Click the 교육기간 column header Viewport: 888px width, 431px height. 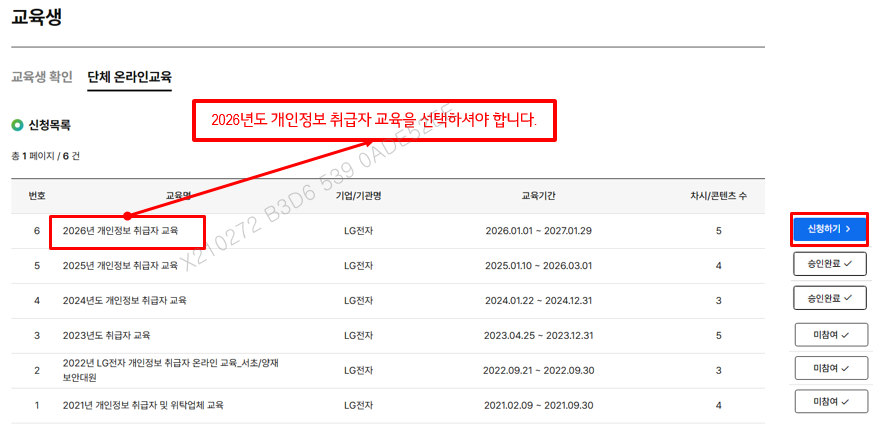[x=543, y=196]
